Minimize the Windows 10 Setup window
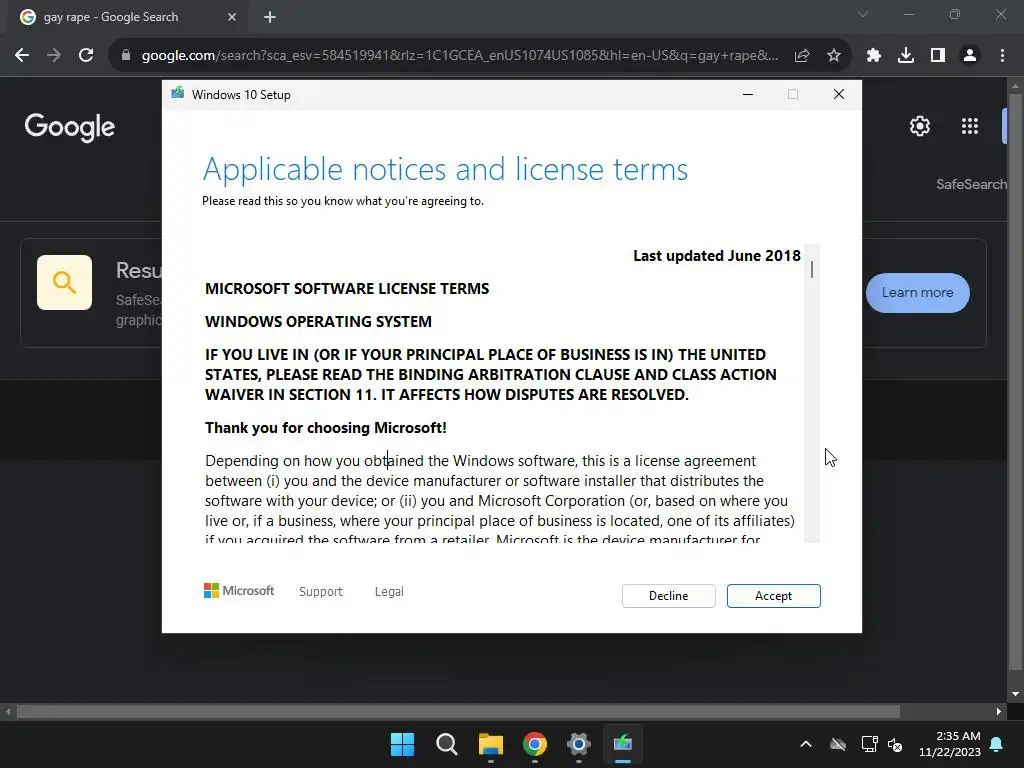Image resolution: width=1024 pixels, height=768 pixels. pos(748,94)
